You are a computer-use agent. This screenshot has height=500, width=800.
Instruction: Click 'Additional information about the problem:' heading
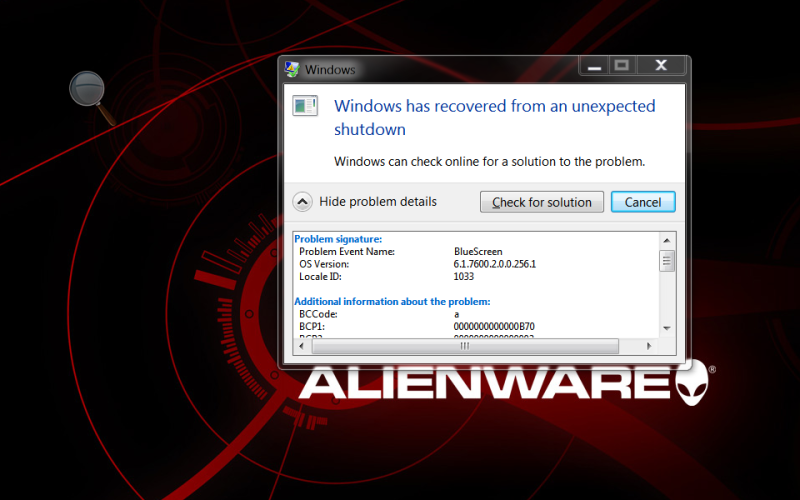[392, 302]
